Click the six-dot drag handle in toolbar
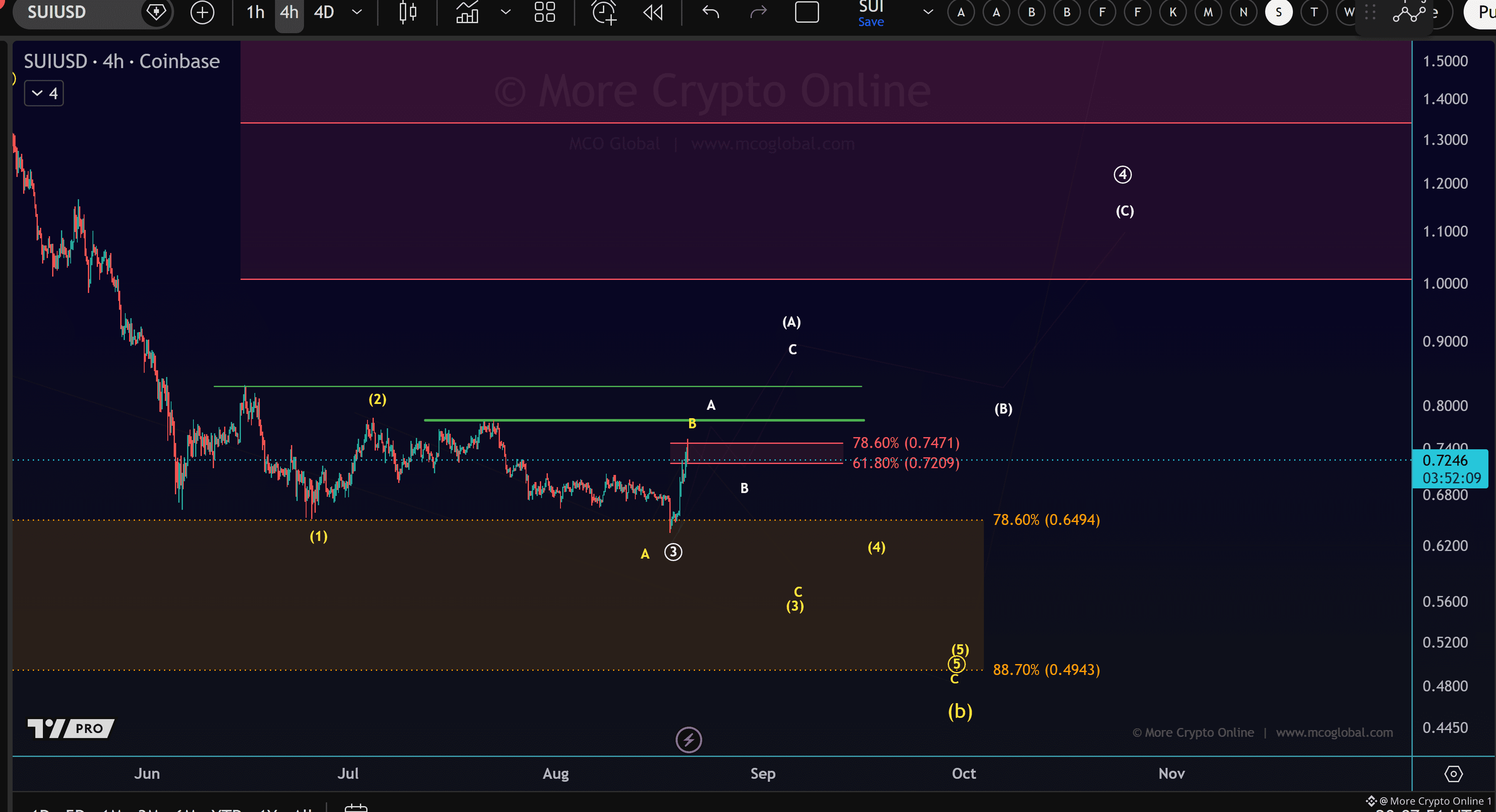 (1370, 12)
